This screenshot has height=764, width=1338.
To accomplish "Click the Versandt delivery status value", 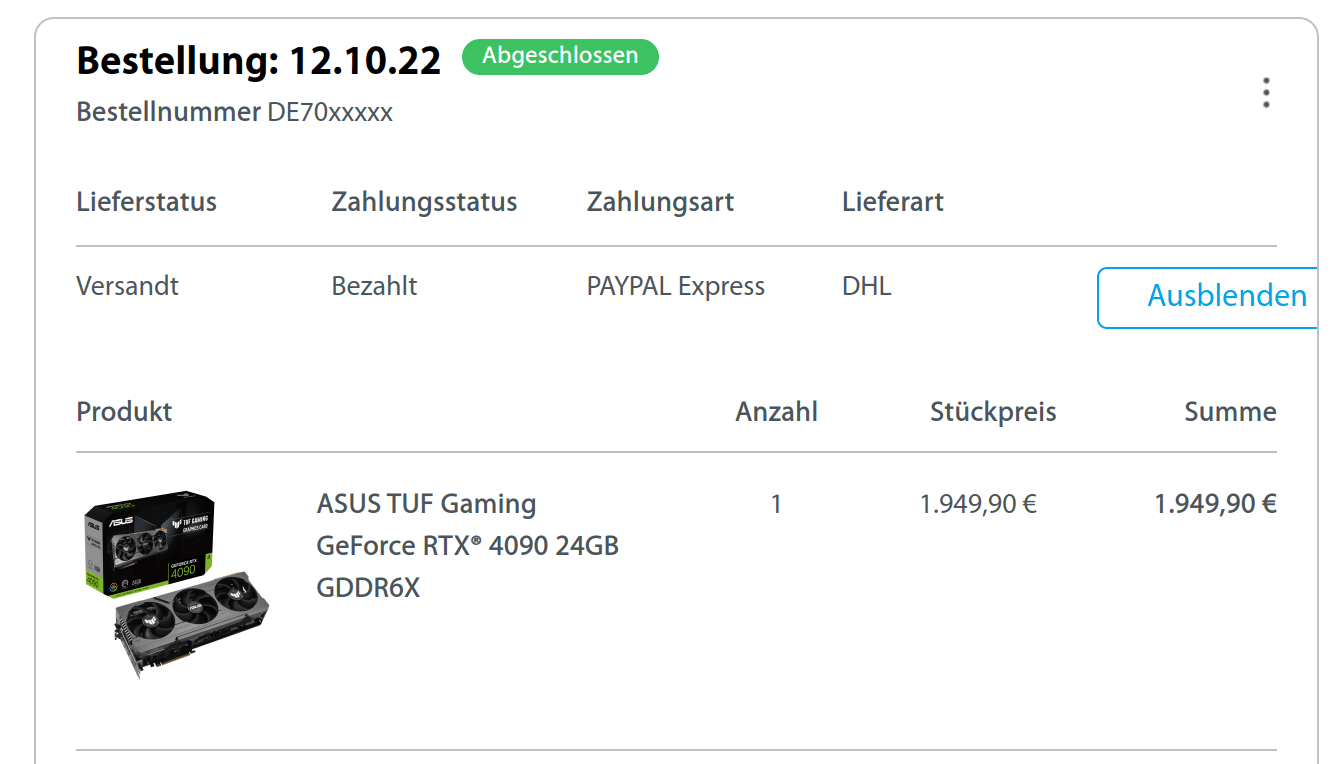I will pos(127,287).
